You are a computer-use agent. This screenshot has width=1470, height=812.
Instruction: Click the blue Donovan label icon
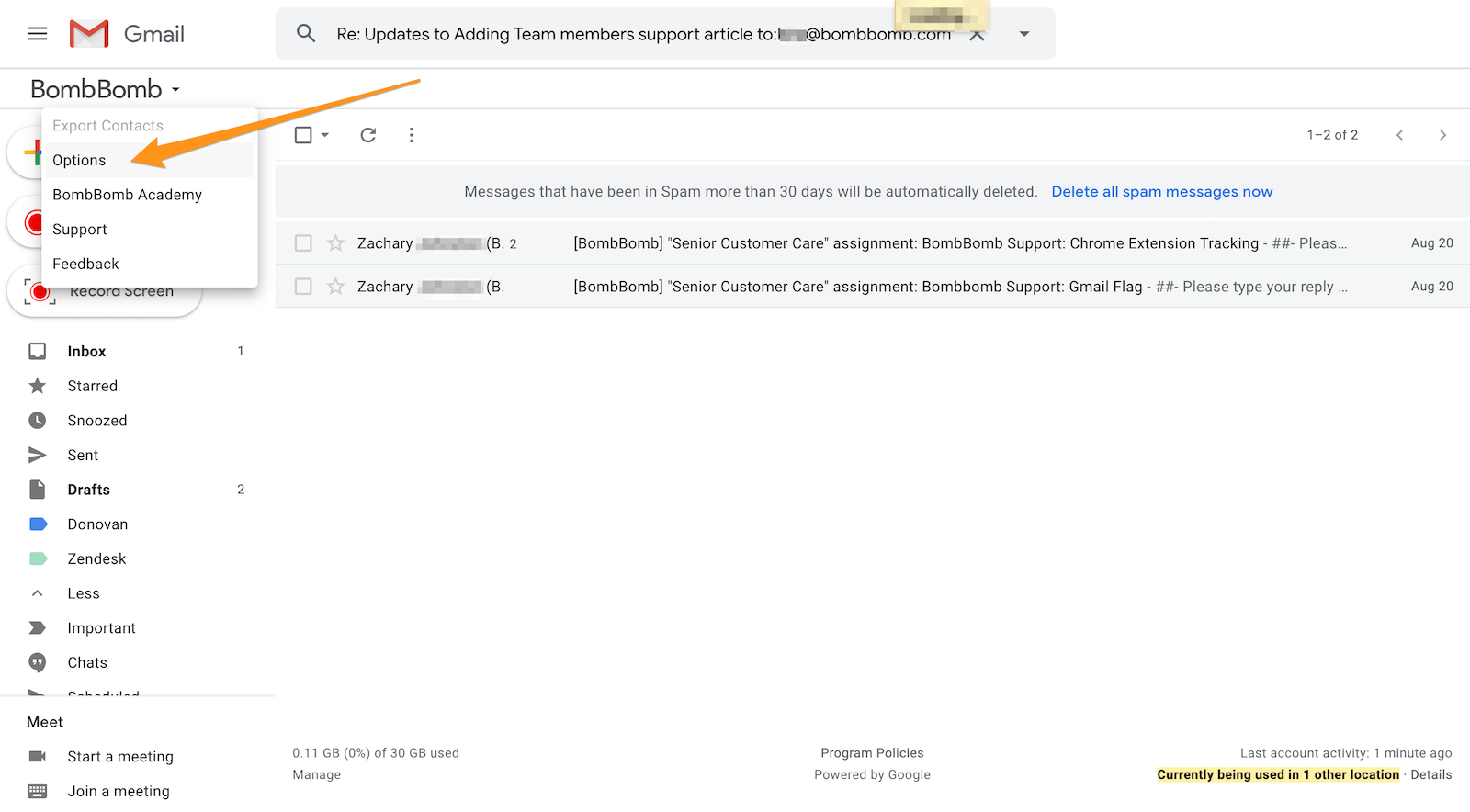pyautogui.click(x=39, y=524)
